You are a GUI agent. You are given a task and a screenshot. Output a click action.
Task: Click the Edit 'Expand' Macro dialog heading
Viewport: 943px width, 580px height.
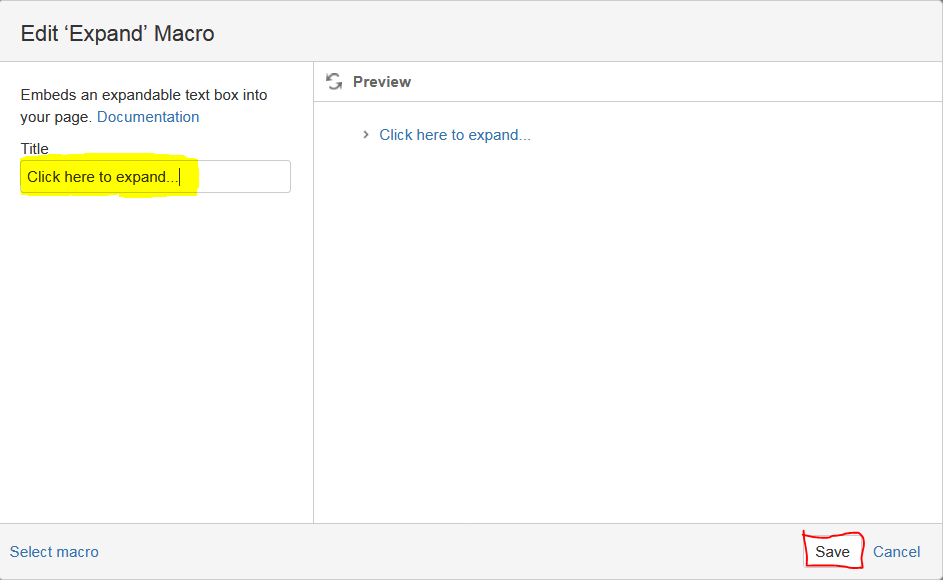click(117, 34)
